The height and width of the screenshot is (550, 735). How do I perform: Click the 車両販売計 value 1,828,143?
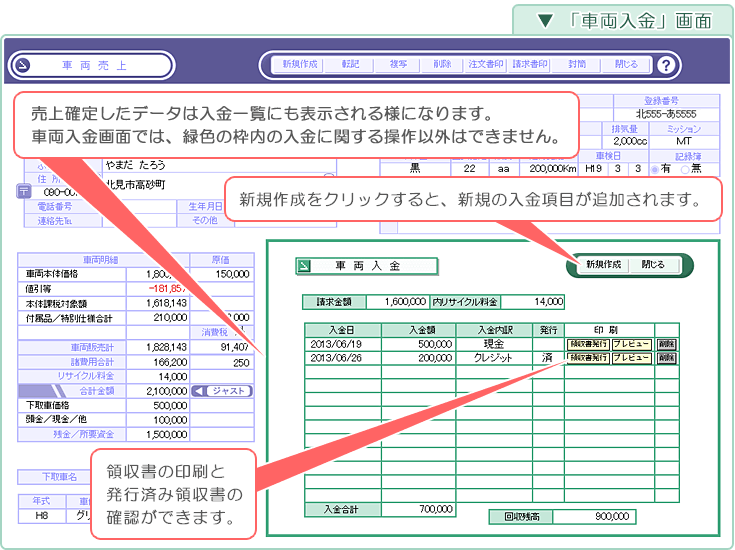158,347
